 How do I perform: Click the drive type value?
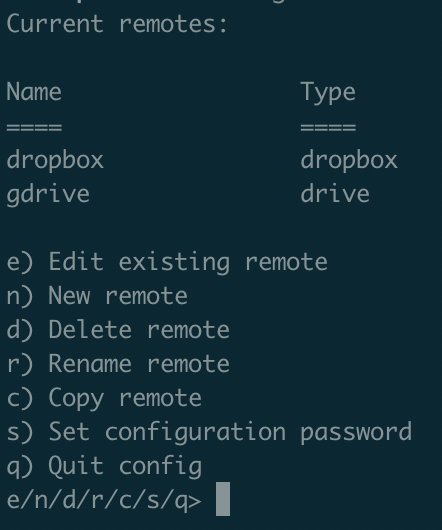(335, 194)
